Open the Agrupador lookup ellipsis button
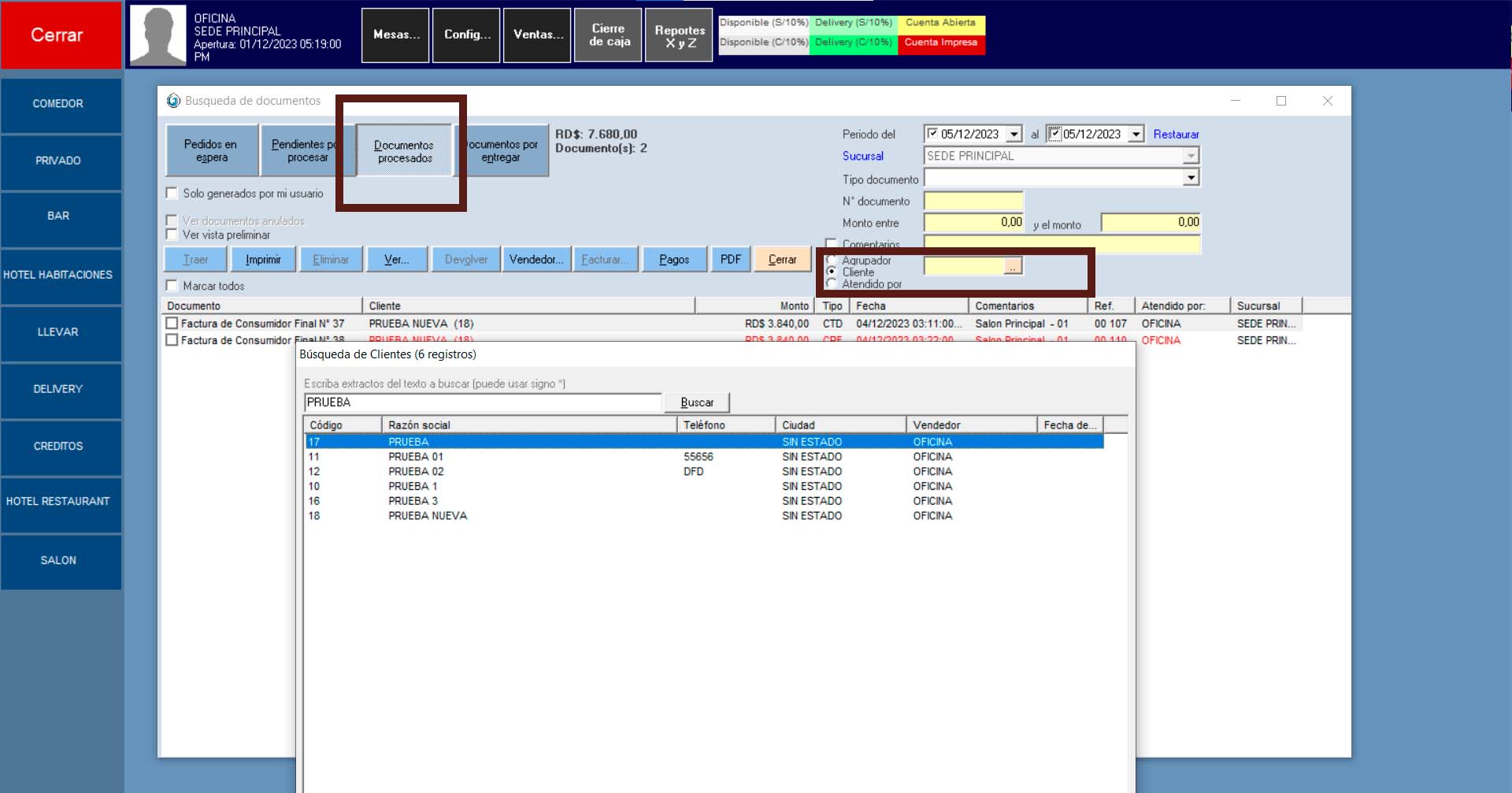Viewport: 1512px width, 793px height. coord(1013,267)
